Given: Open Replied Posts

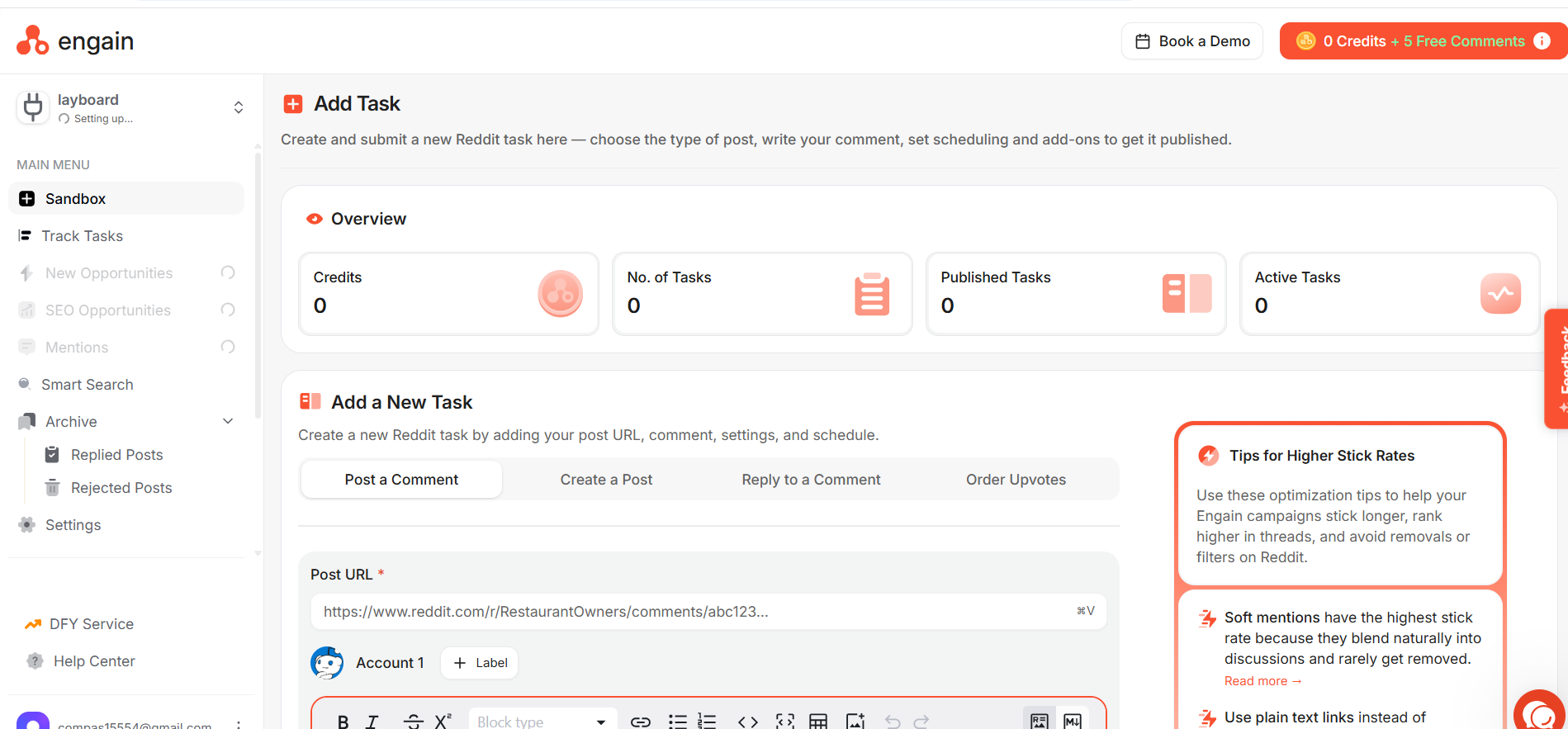Looking at the screenshot, I should (x=116, y=455).
